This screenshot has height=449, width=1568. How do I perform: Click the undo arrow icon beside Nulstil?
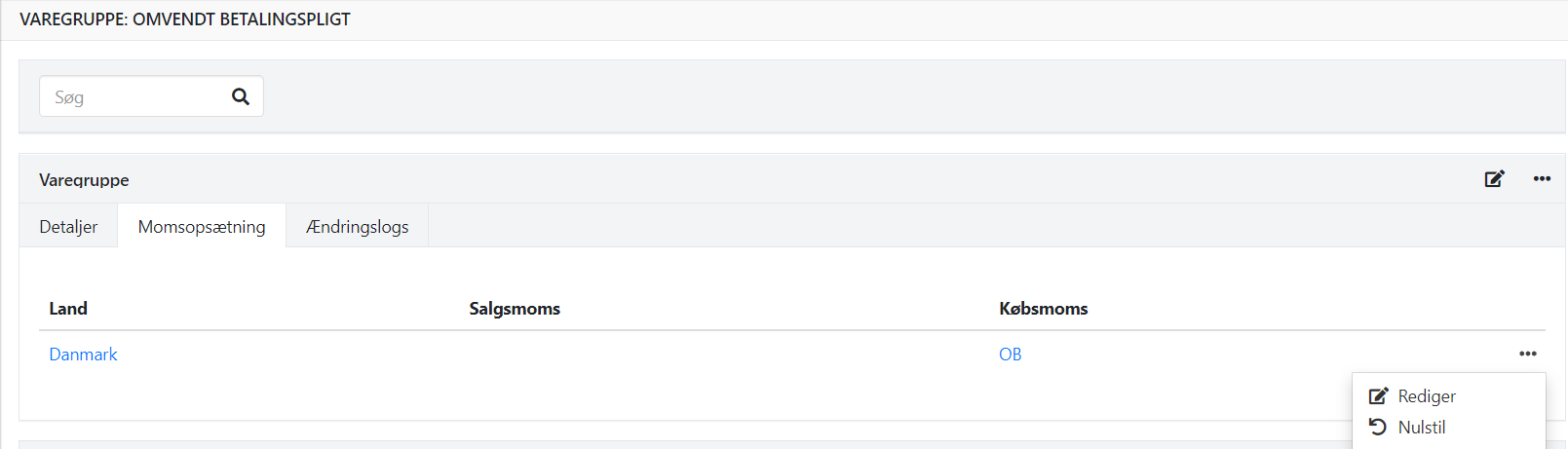pos(1378,427)
